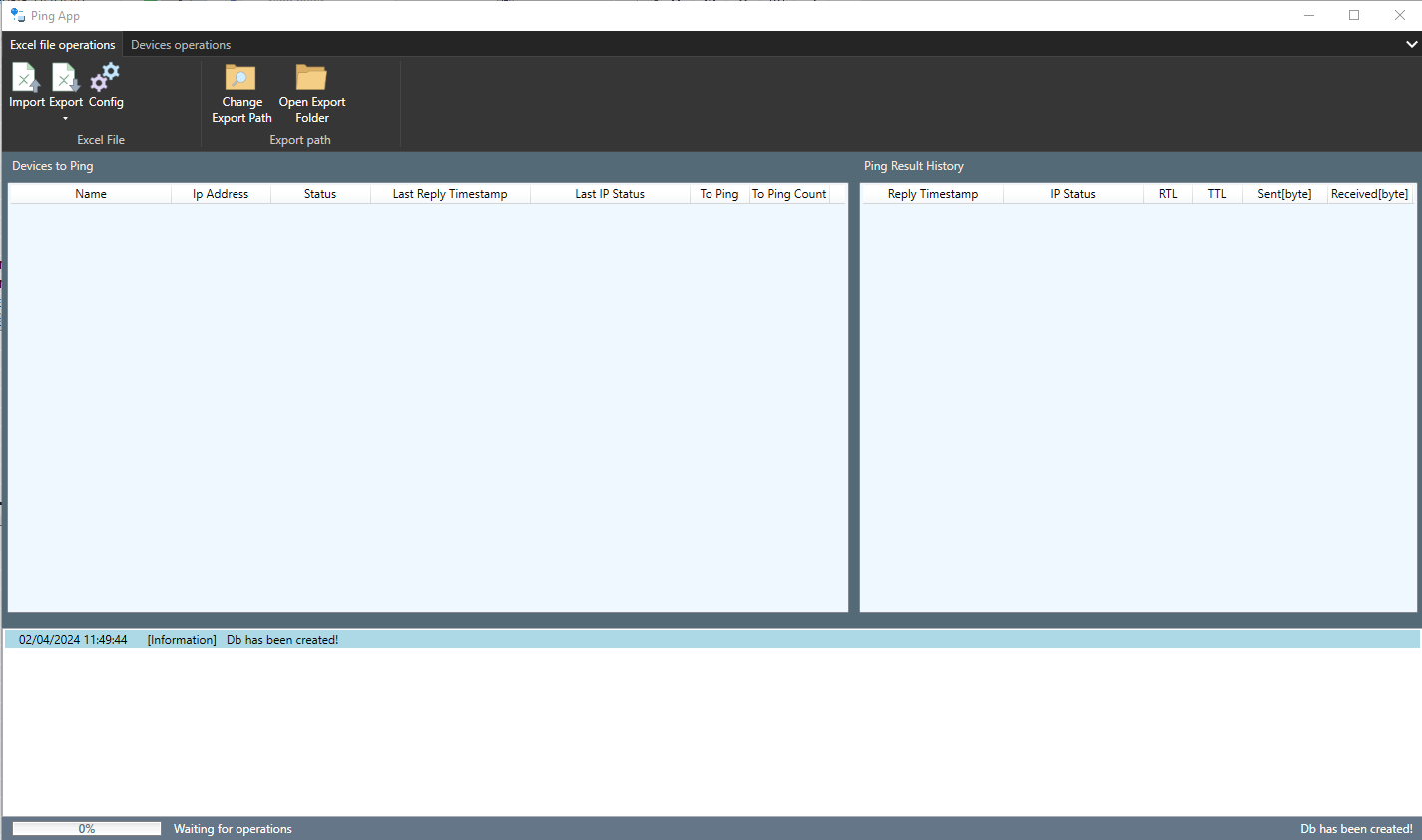Image resolution: width=1422 pixels, height=840 pixels.
Task: Click the Sent[byte] column header
Action: click(x=1283, y=193)
